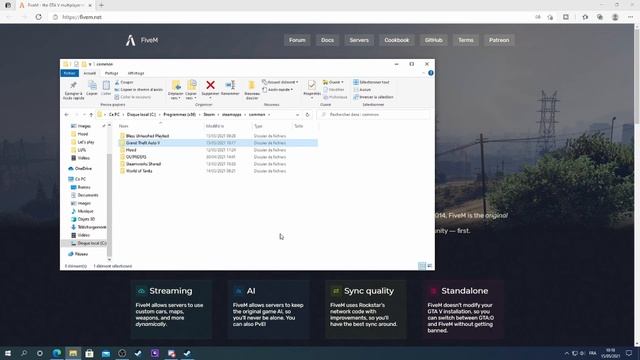This screenshot has height=360, width=640.
Task: Switch to details view layout icon
Action: 422,266
